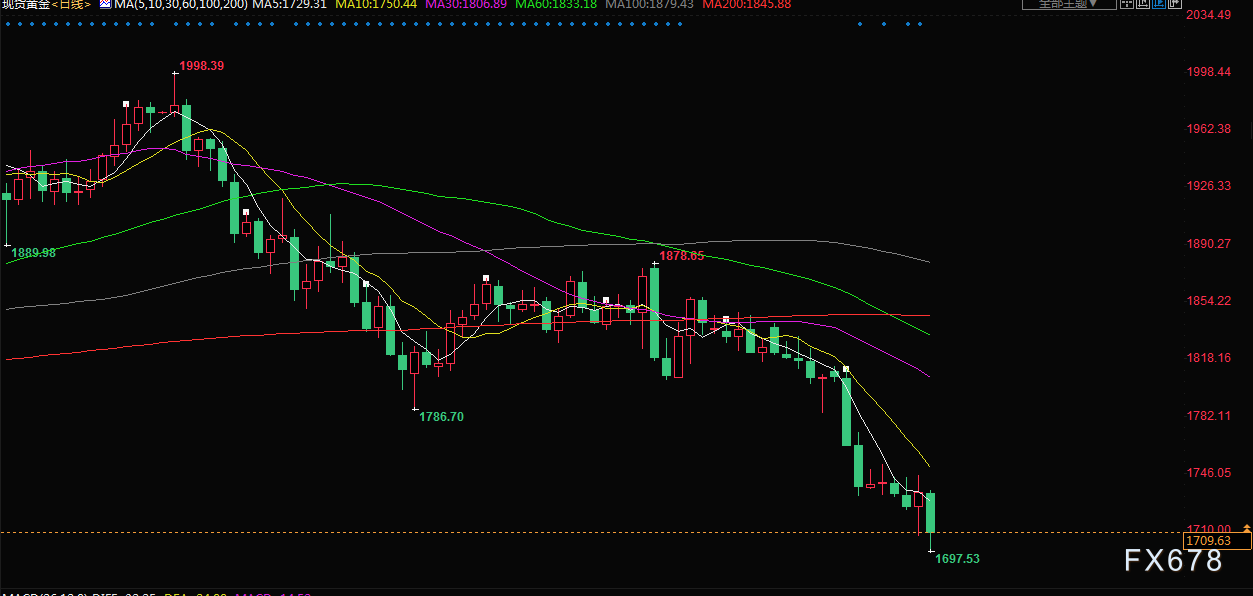This screenshot has height=596, width=1253.
Task: Open MA(5,10,30,60,100,200) parameter settings
Action: click(179, 4)
